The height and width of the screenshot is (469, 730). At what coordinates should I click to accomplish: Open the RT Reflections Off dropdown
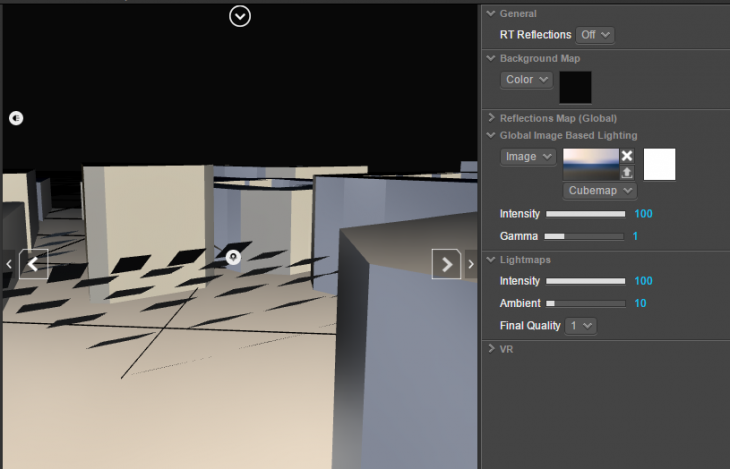point(596,35)
